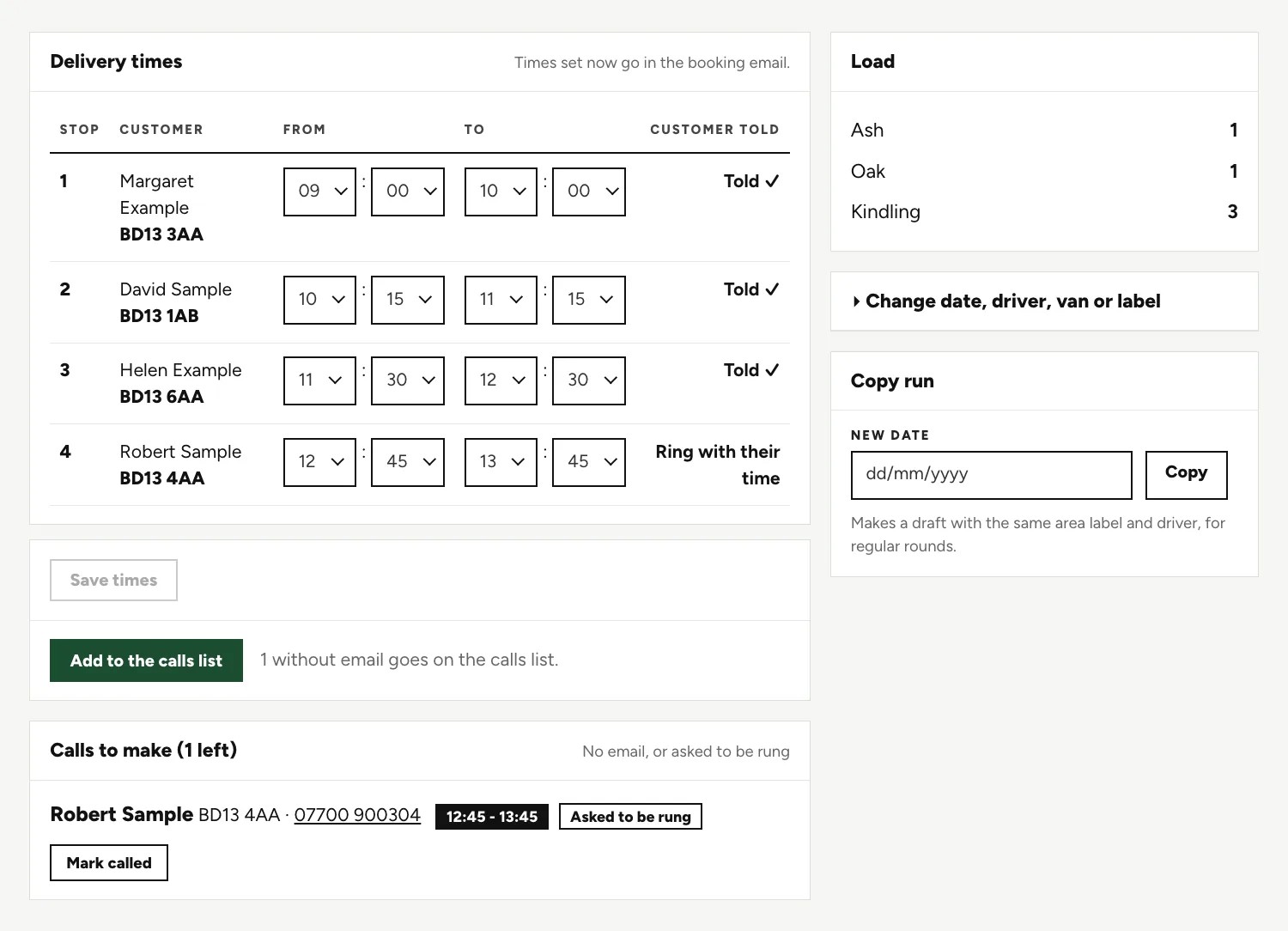Click Told status for Margaret Example
This screenshot has height=931, width=1288.
751,181
